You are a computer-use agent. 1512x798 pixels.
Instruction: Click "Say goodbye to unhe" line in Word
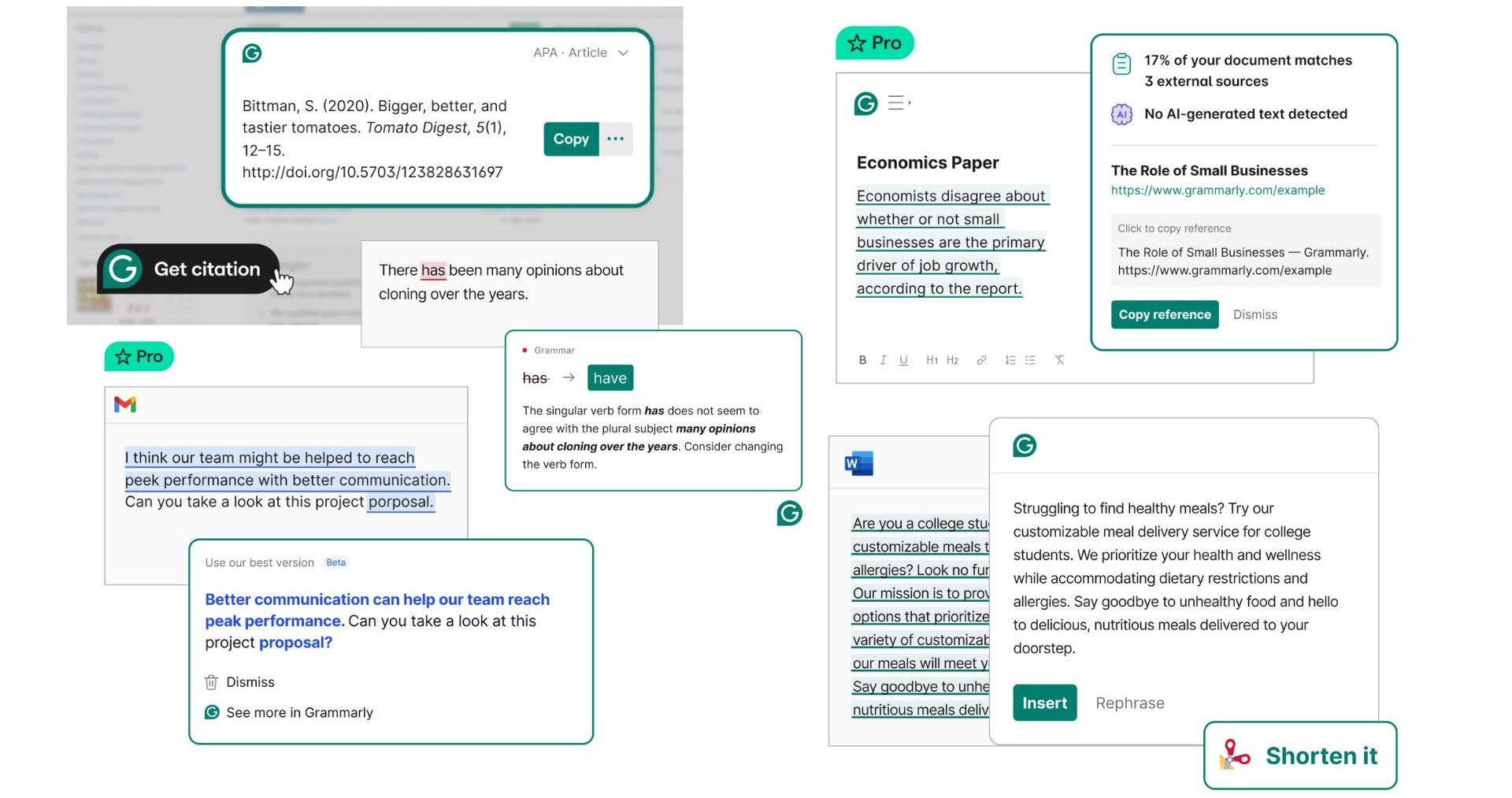pos(921,686)
